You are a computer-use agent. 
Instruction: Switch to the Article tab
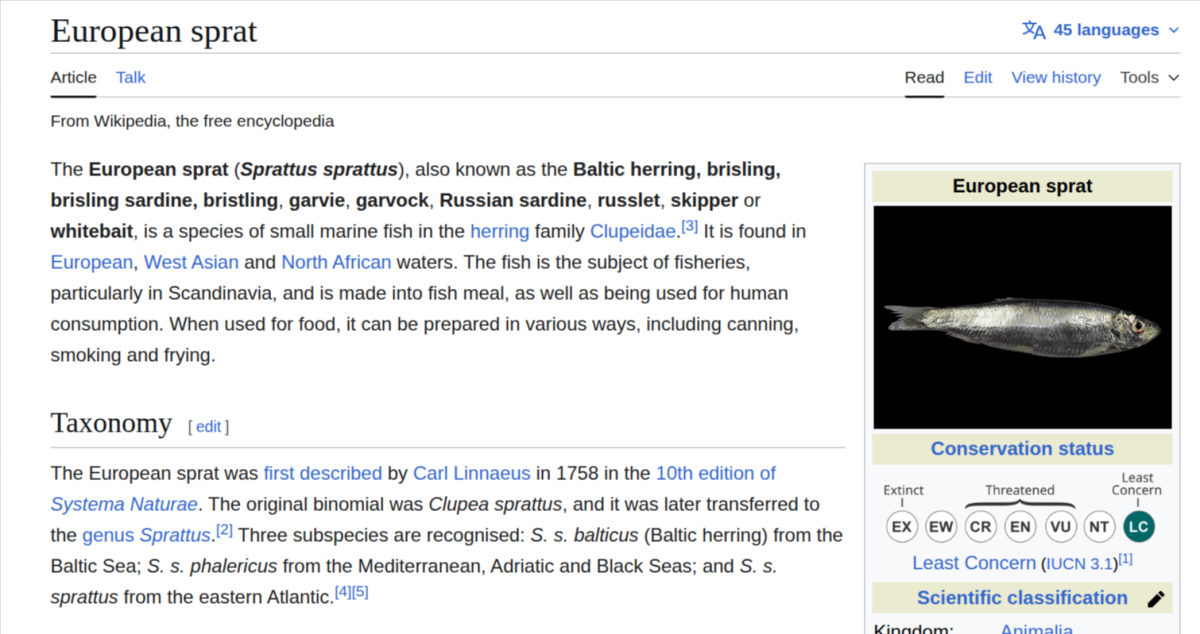[x=74, y=77]
